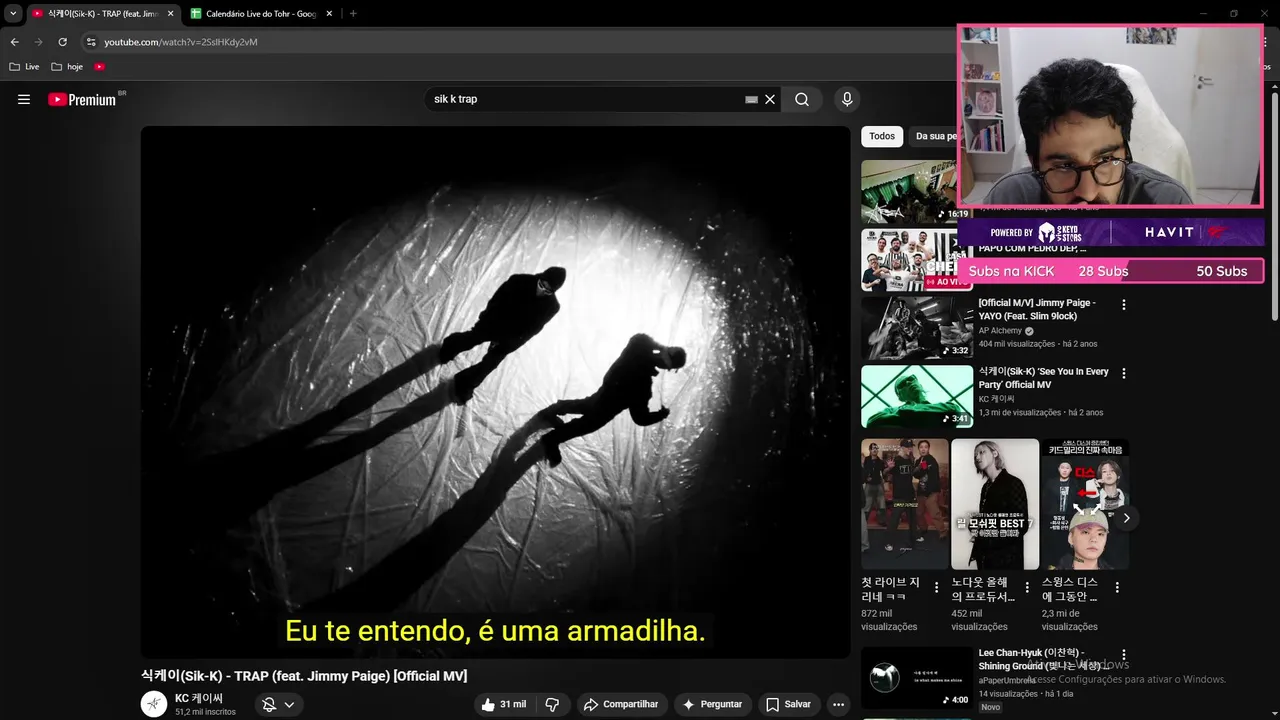Open options for 첫 라이브 short

936,588
